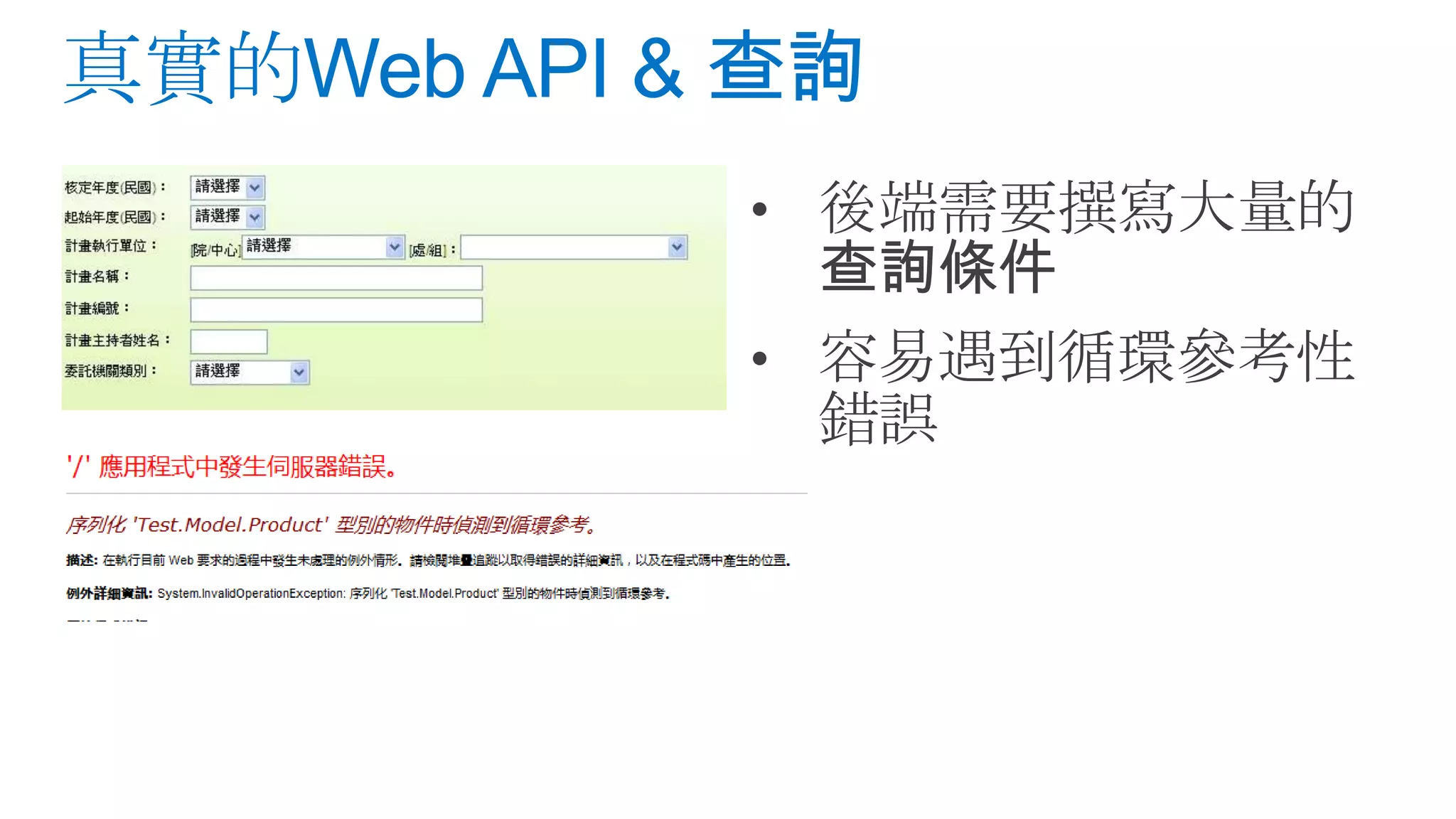Click the bullet text 後端需要撰寫大量的查詢條件

point(1087,236)
